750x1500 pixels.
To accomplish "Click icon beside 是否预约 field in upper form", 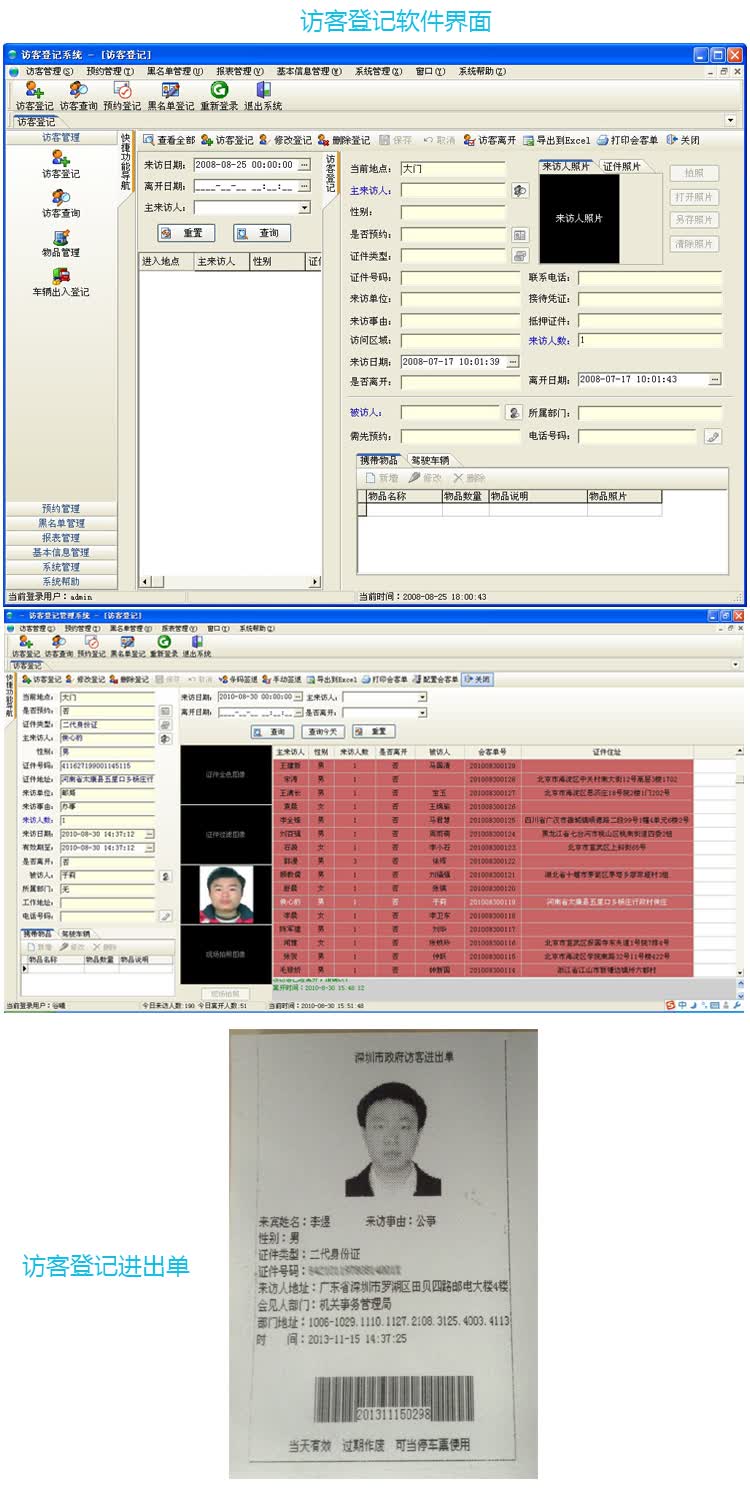I will point(520,235).
